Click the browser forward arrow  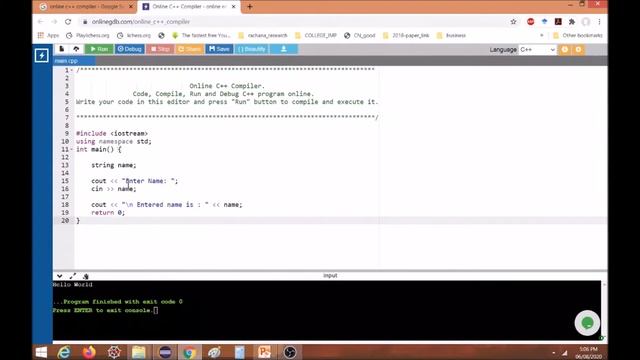54,22
